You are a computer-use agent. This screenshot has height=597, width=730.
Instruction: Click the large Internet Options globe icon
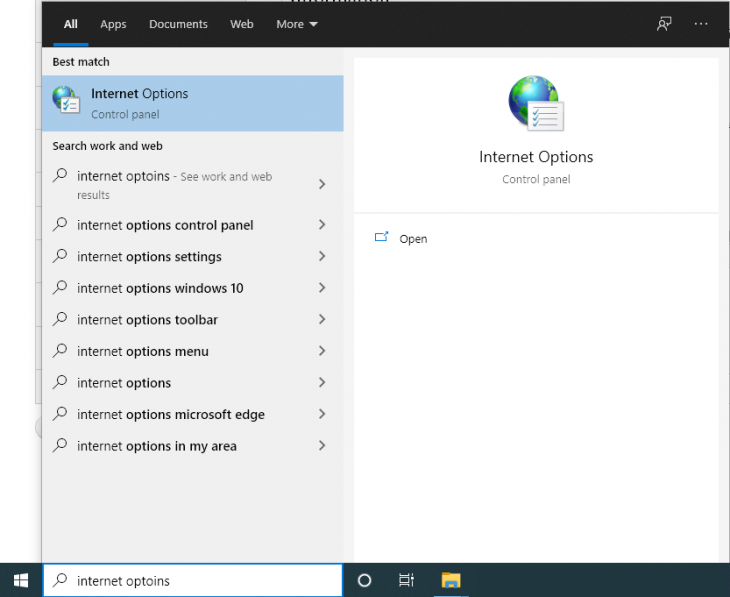pyautogui.click(x=536, y=103)
